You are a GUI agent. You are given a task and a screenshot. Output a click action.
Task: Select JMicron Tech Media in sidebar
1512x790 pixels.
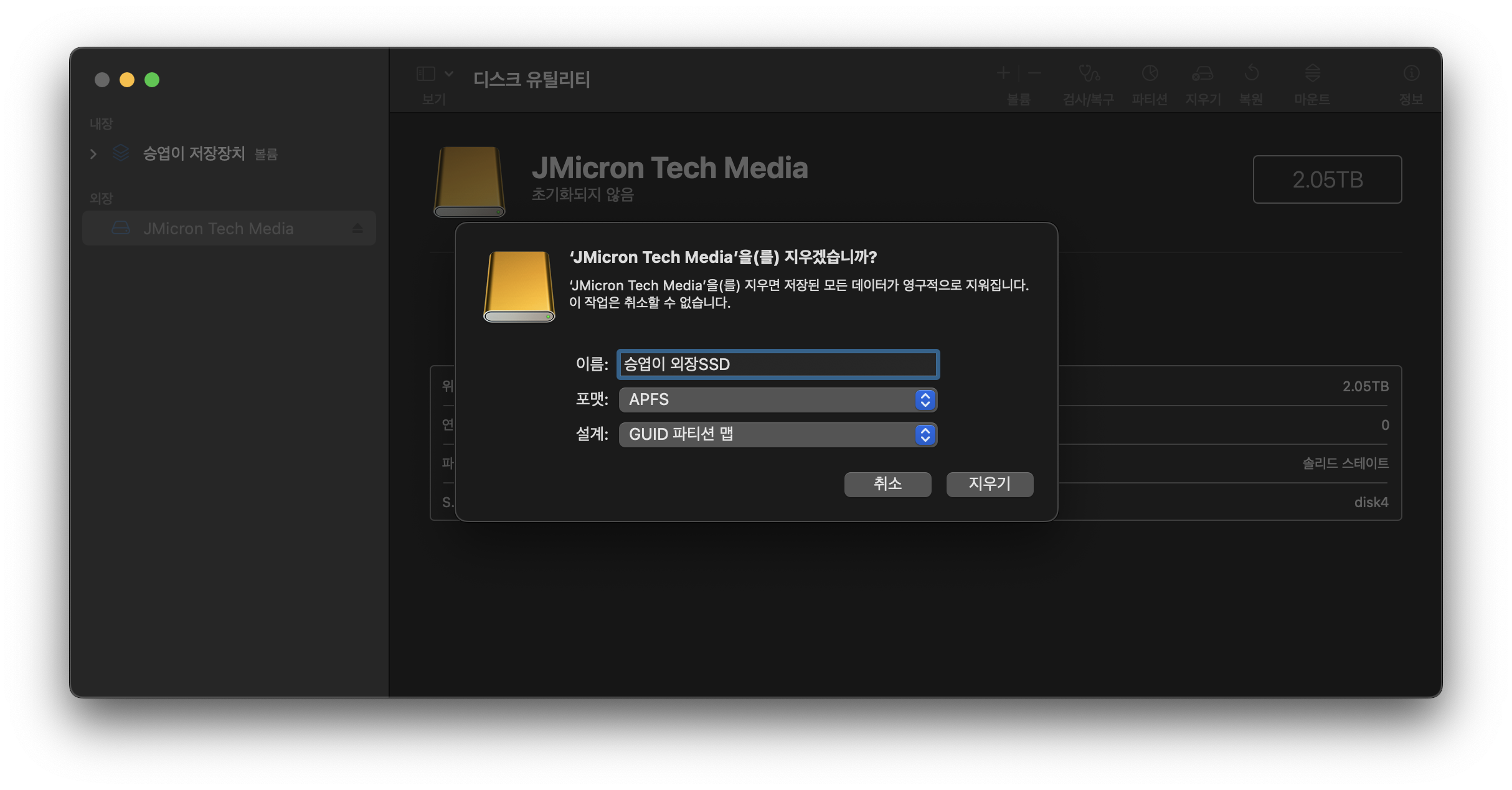(x=218, y=229)
